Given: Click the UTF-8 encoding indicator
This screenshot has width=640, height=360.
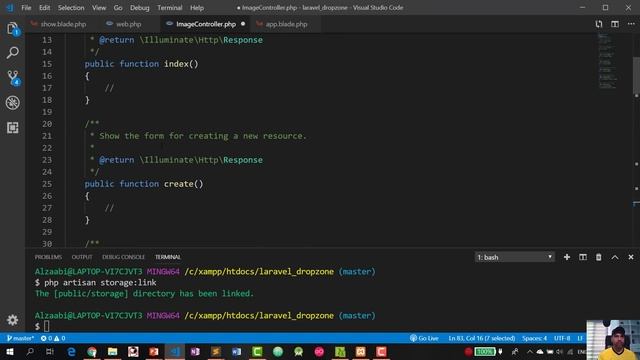Looking at the screenshot, I should (x=562, y=338).
